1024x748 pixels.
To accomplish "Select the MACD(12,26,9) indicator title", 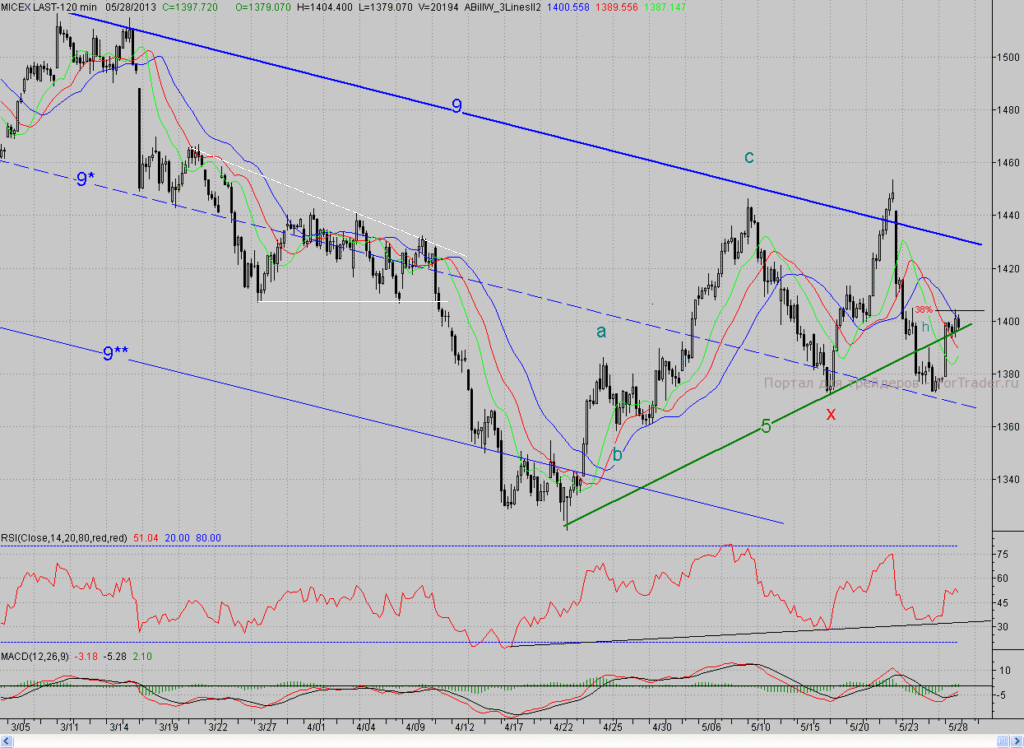I will (35, 657).
